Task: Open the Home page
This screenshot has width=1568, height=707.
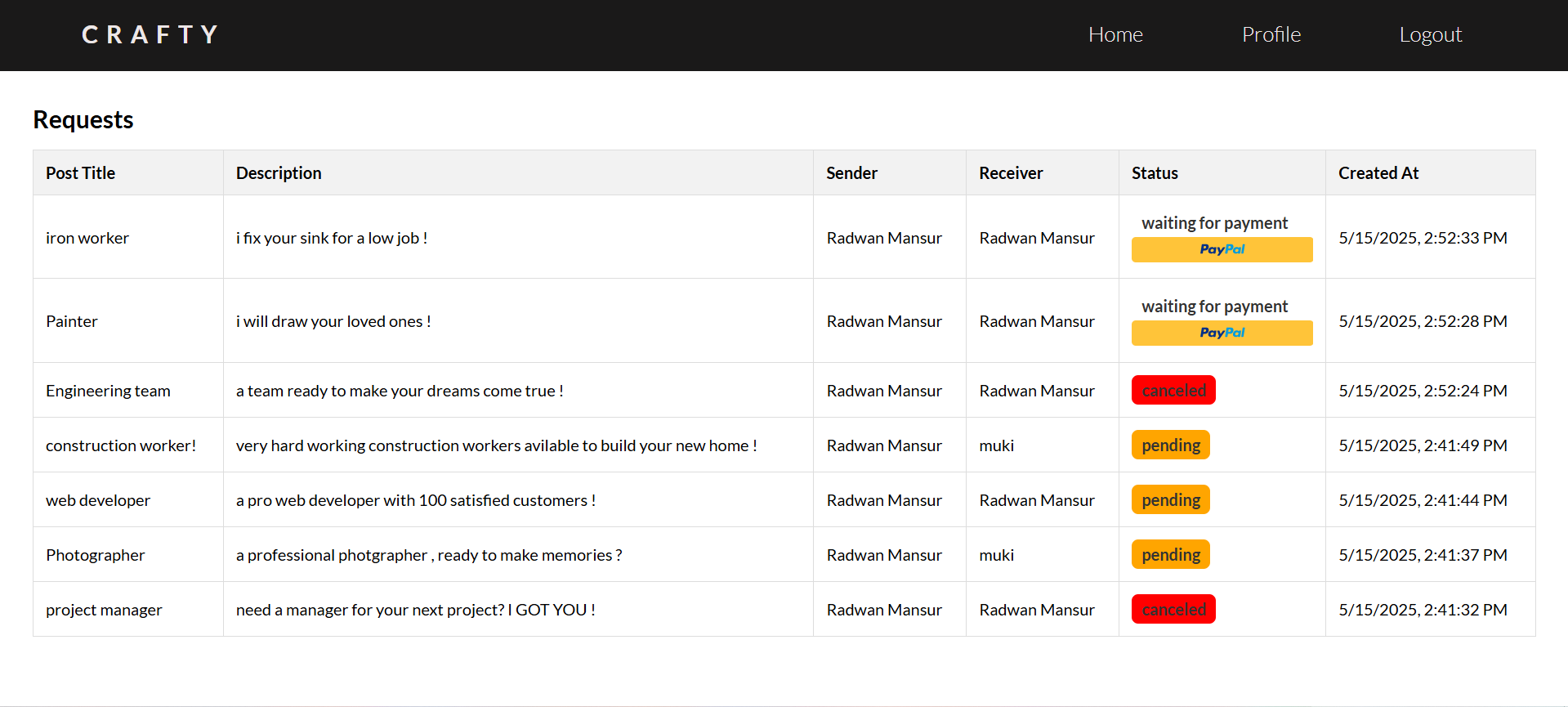Action: pos(1115,34)
